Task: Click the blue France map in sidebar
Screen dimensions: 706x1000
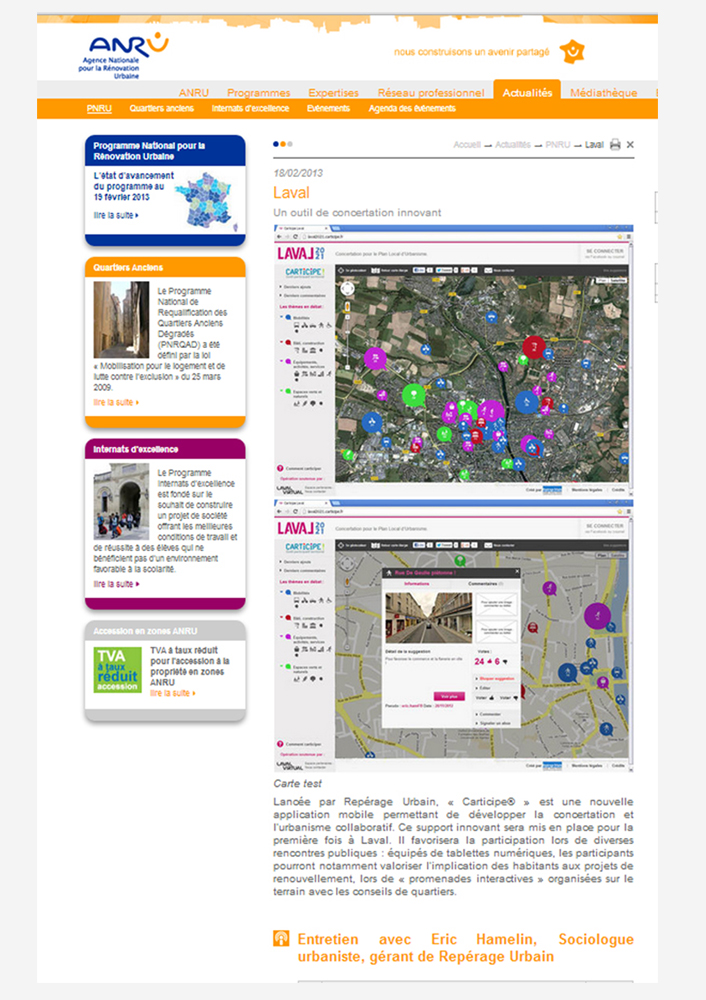Action: click(x=206, y=199)
